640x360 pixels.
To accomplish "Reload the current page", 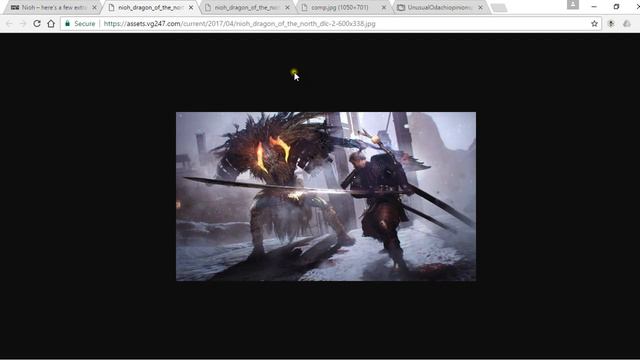I will click(x=37, y=24).
